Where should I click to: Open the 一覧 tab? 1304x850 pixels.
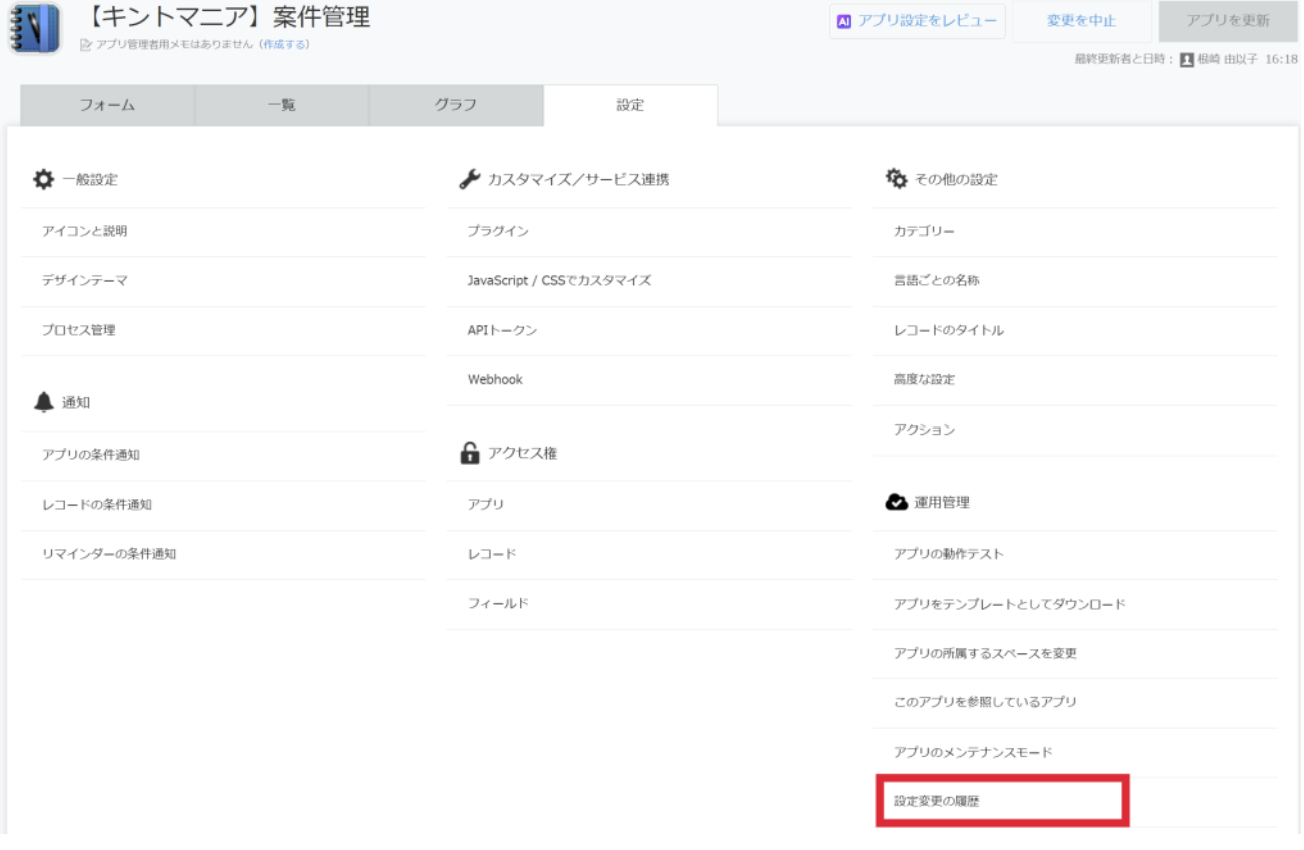[281, 105]
